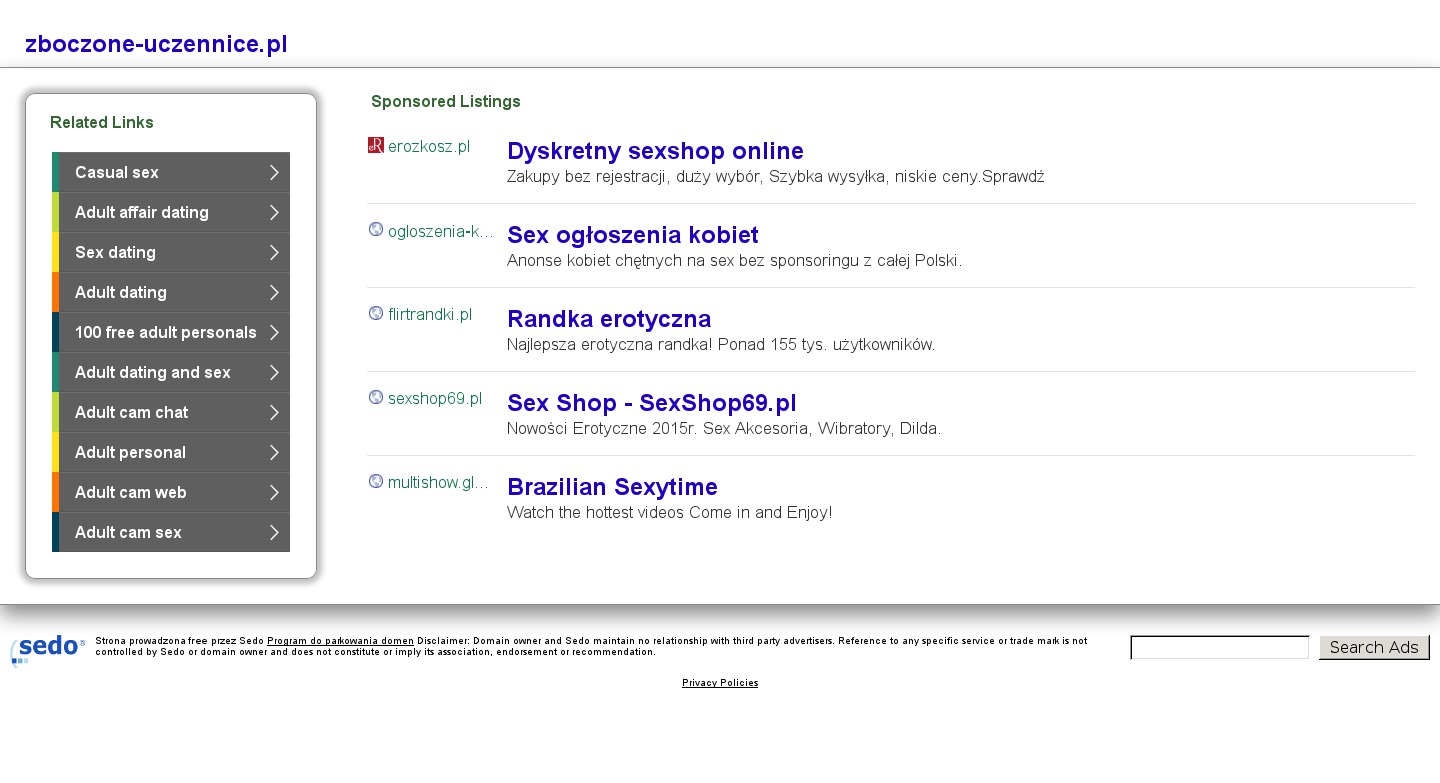Click the arrow icon on Adult dating row
The height and width of the screenshot is (783, 1440).
tap(274, 292)
